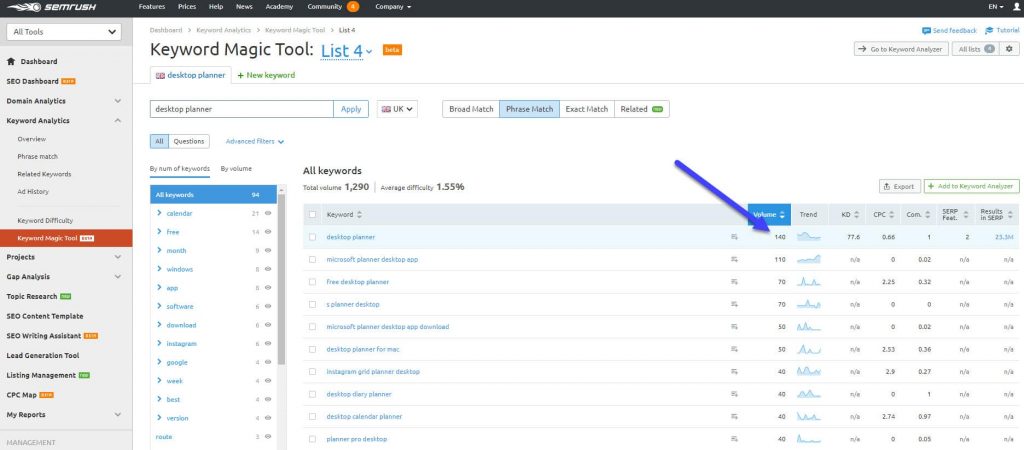The height and width of the screenshot is (450, 1024).
Task: Open the Company menu
Action: click(393, 7)
